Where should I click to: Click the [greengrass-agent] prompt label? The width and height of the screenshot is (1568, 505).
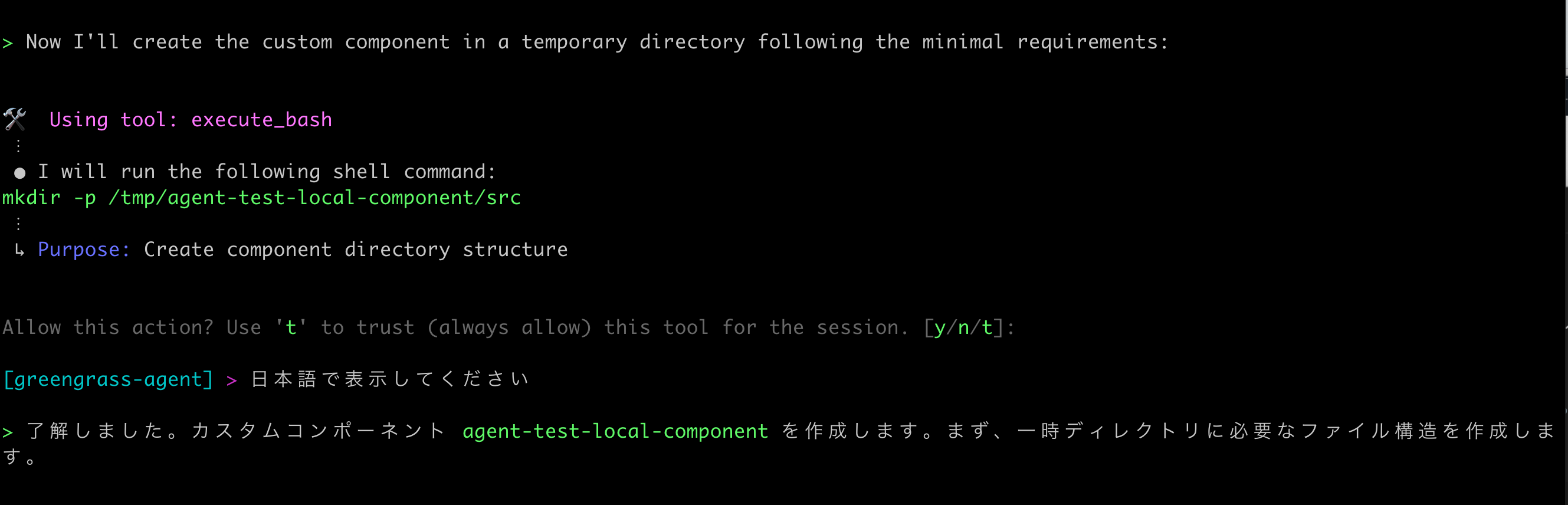point(109,380)
